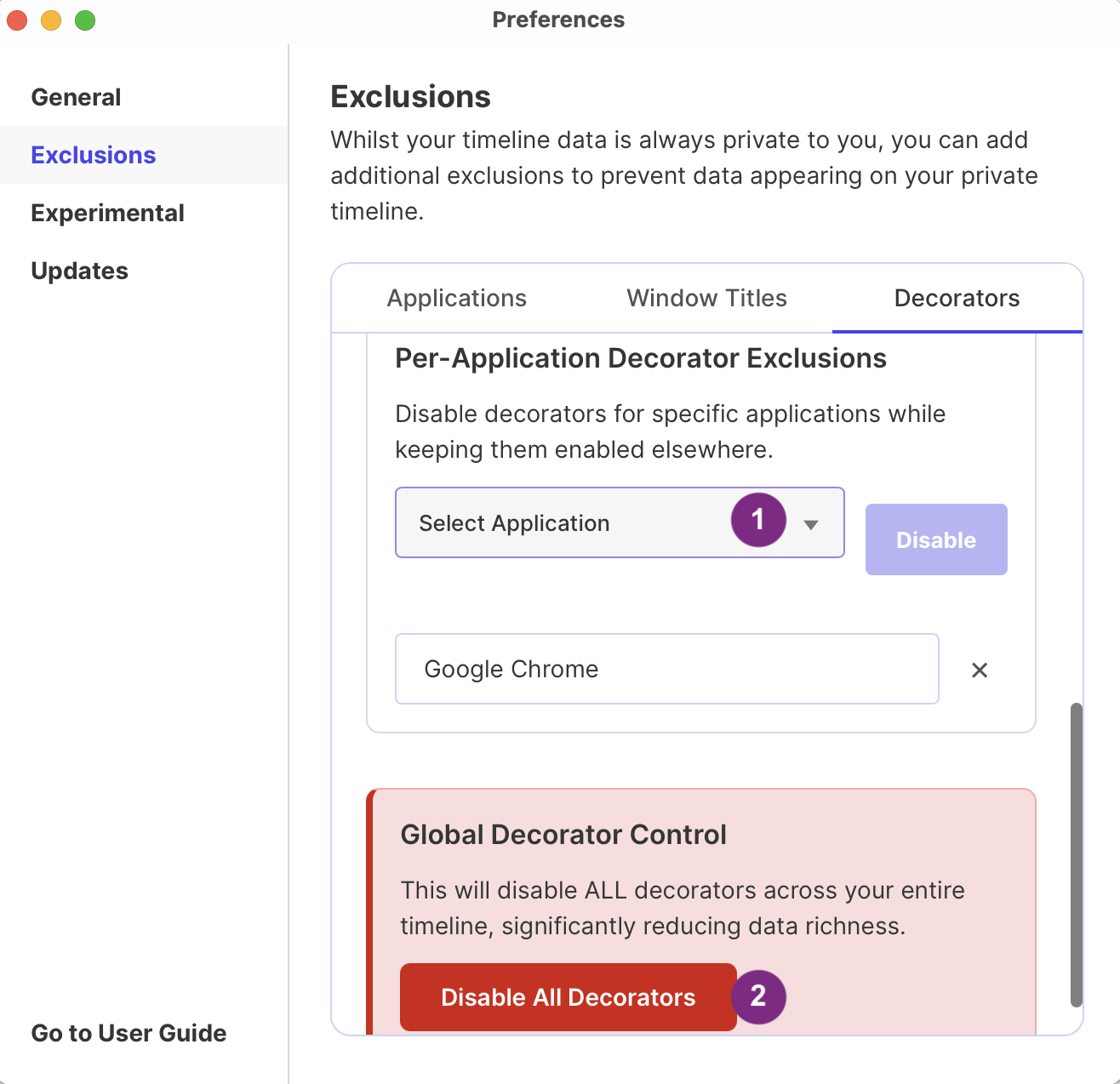Click the purple number 1 badge

[x=757, y=520]
